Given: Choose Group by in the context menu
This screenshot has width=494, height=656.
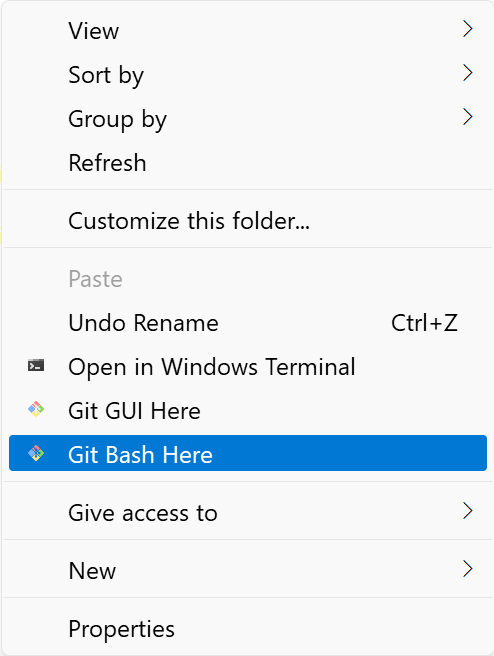Looking at the screenshot, I should point(248,118).
